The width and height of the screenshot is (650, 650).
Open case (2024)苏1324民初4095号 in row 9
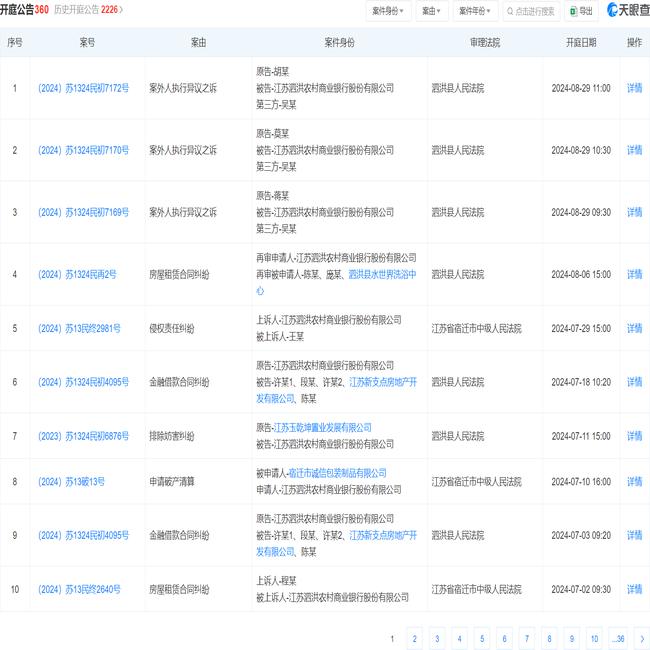[83, 535]
